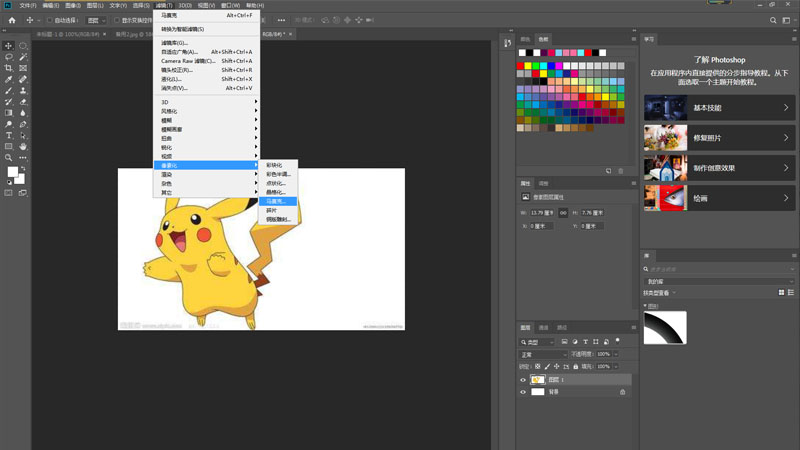
Task: Swap foreground and background colors
Action: coord(23,169)
